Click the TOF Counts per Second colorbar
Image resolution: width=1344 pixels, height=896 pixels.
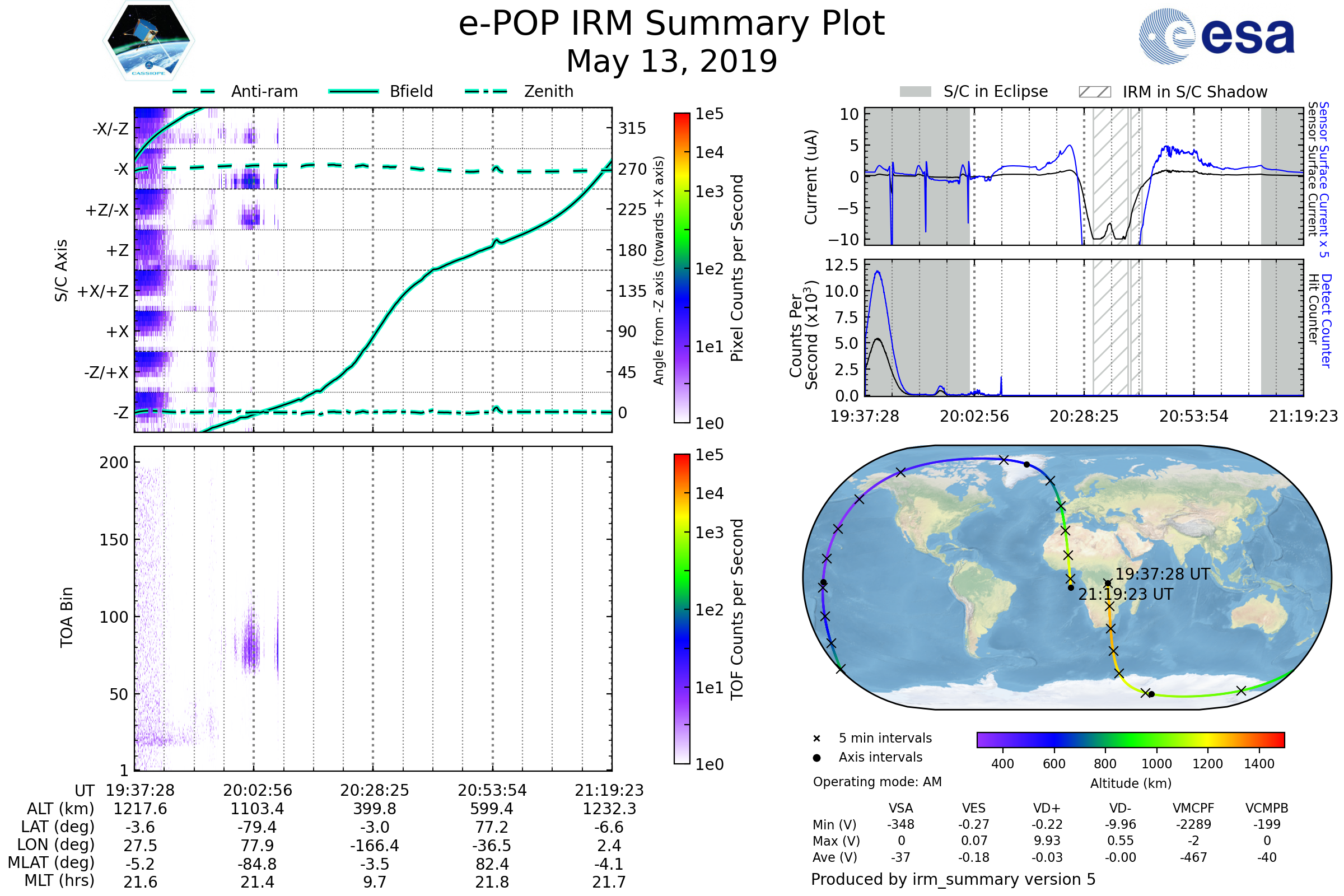click(x=682, y=609)
